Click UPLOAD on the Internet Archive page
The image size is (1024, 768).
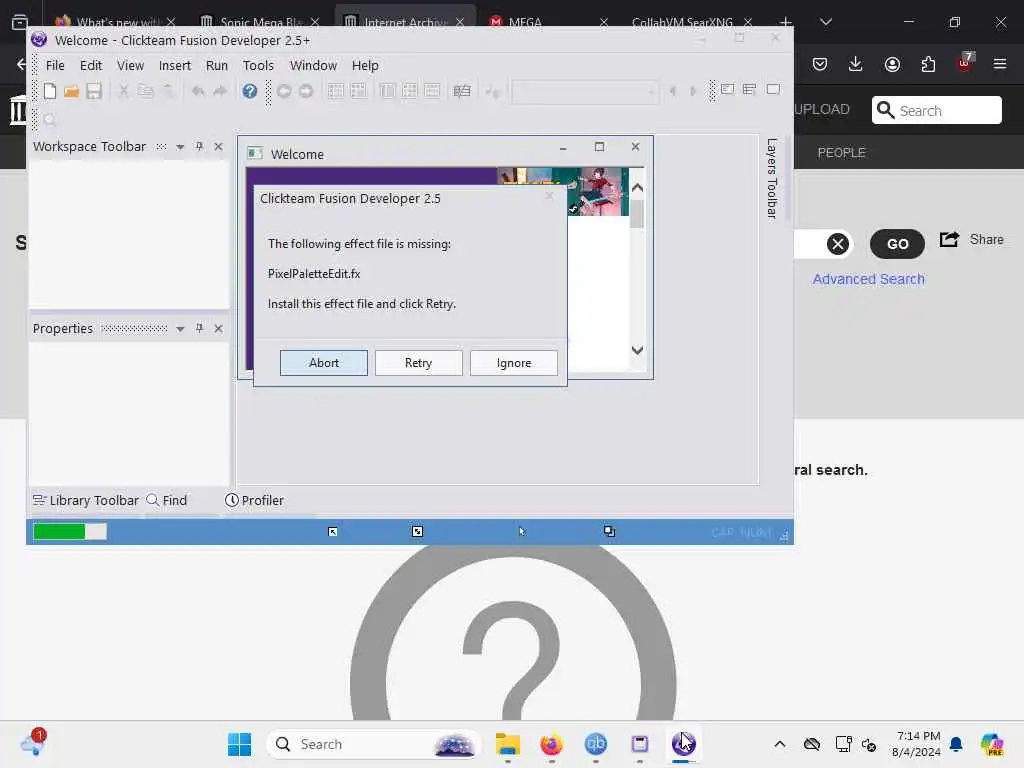click(822, 109)
